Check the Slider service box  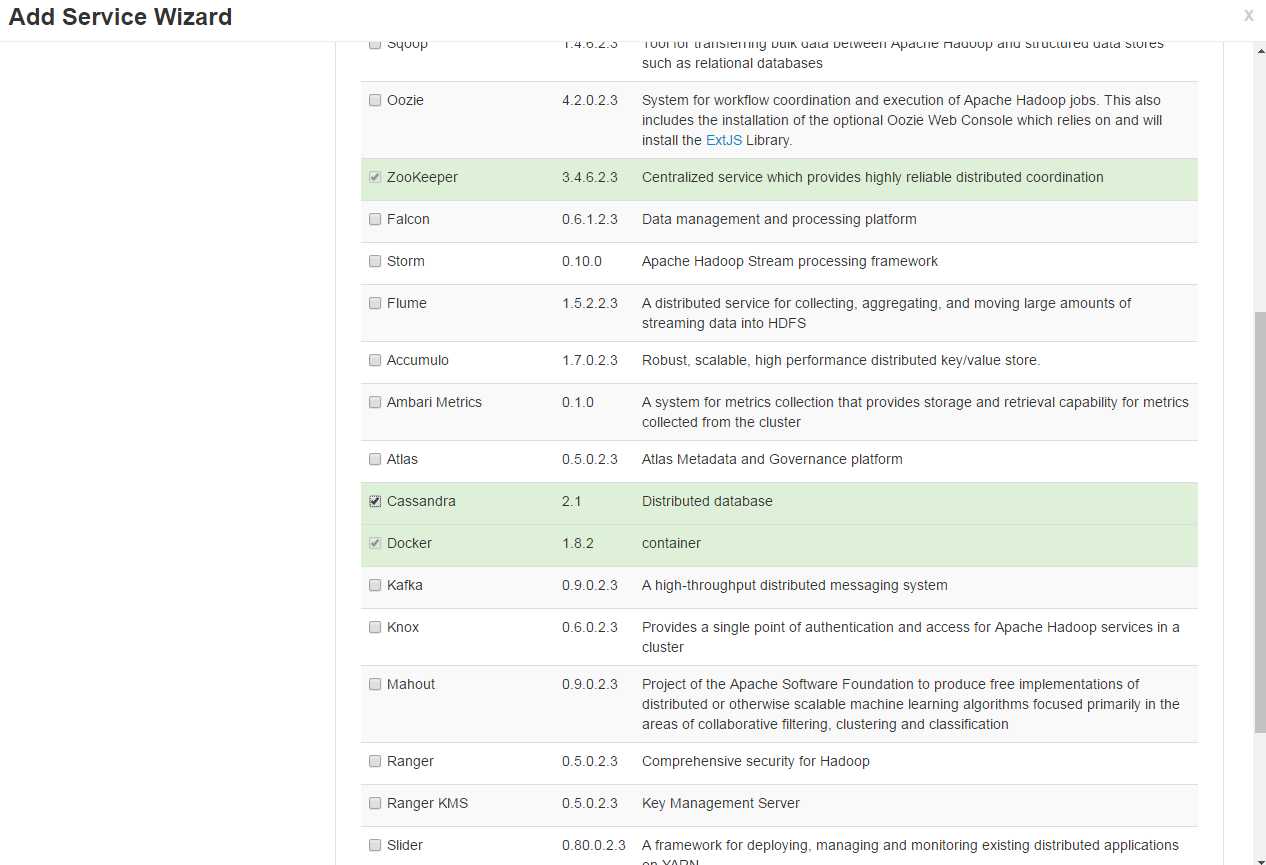[375, 845]
